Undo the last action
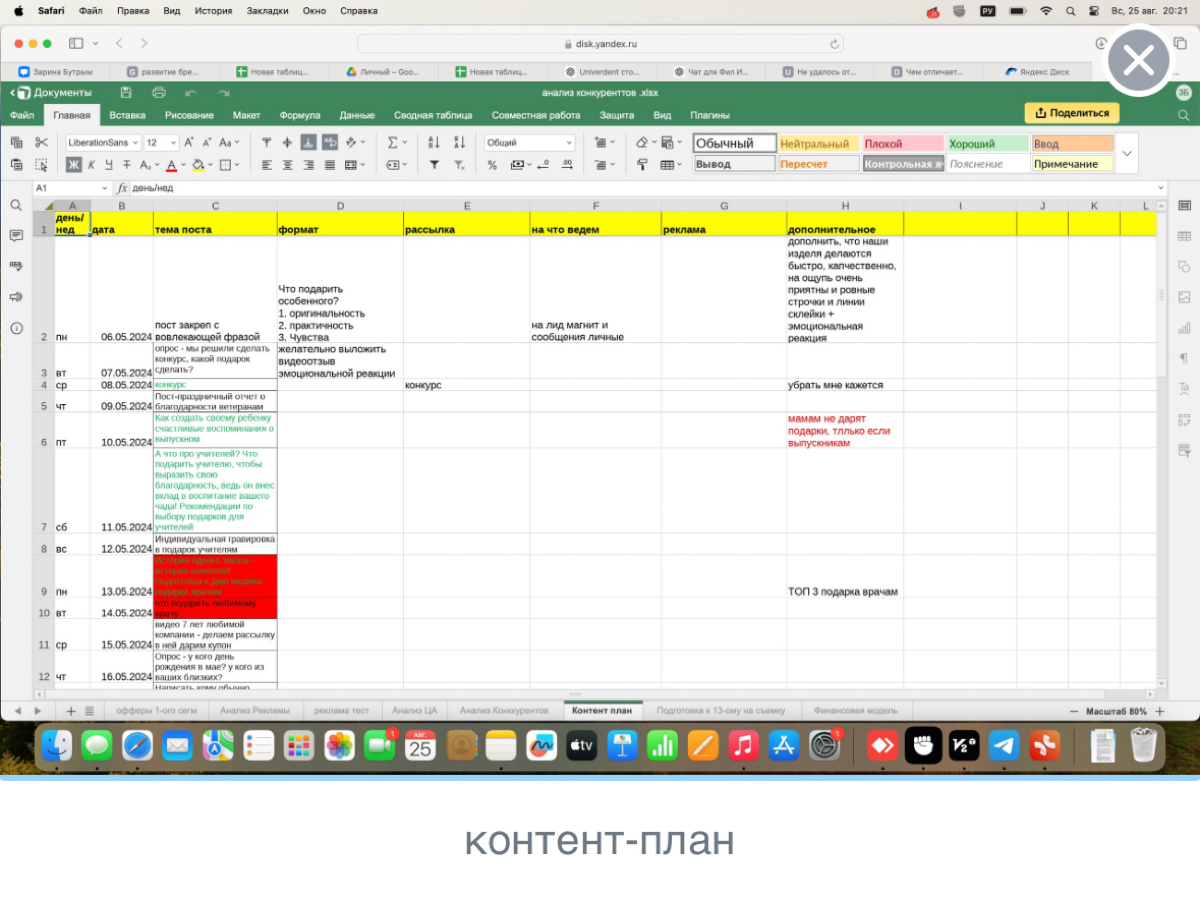This screenshot has height=902, width=1200. tap(191, 92)
